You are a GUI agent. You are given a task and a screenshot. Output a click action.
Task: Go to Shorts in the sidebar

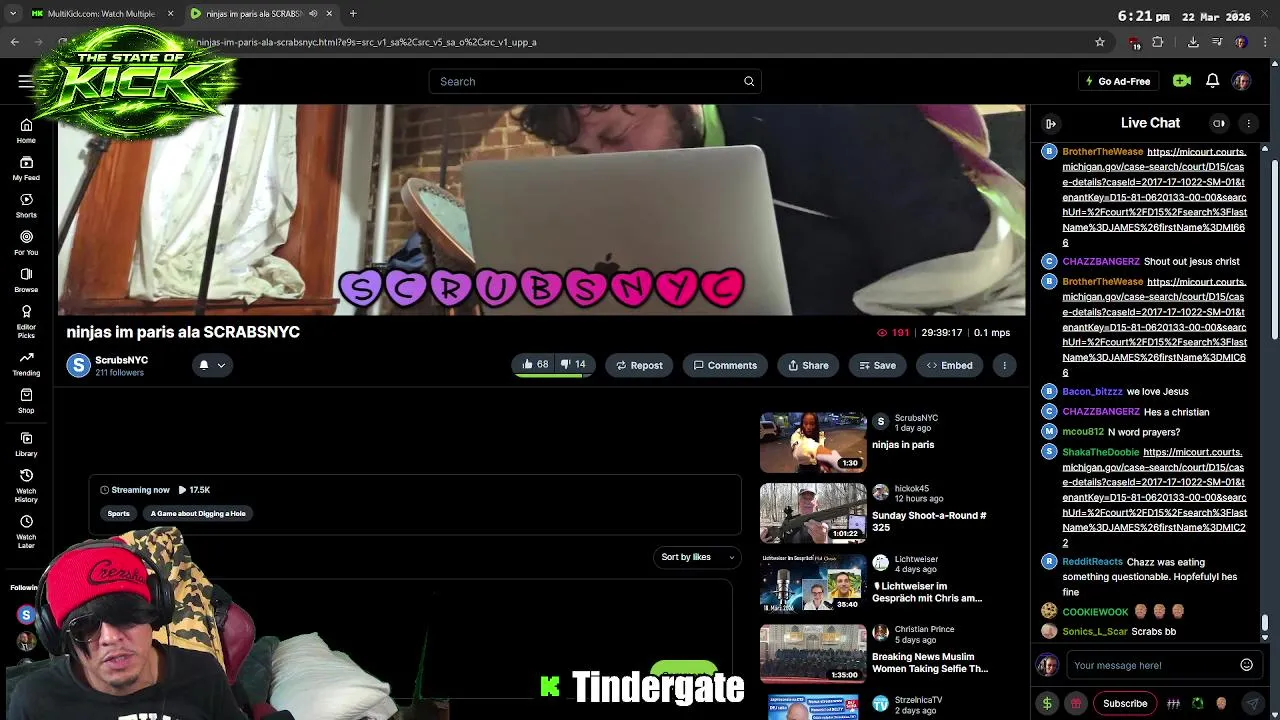coord(26,206)
